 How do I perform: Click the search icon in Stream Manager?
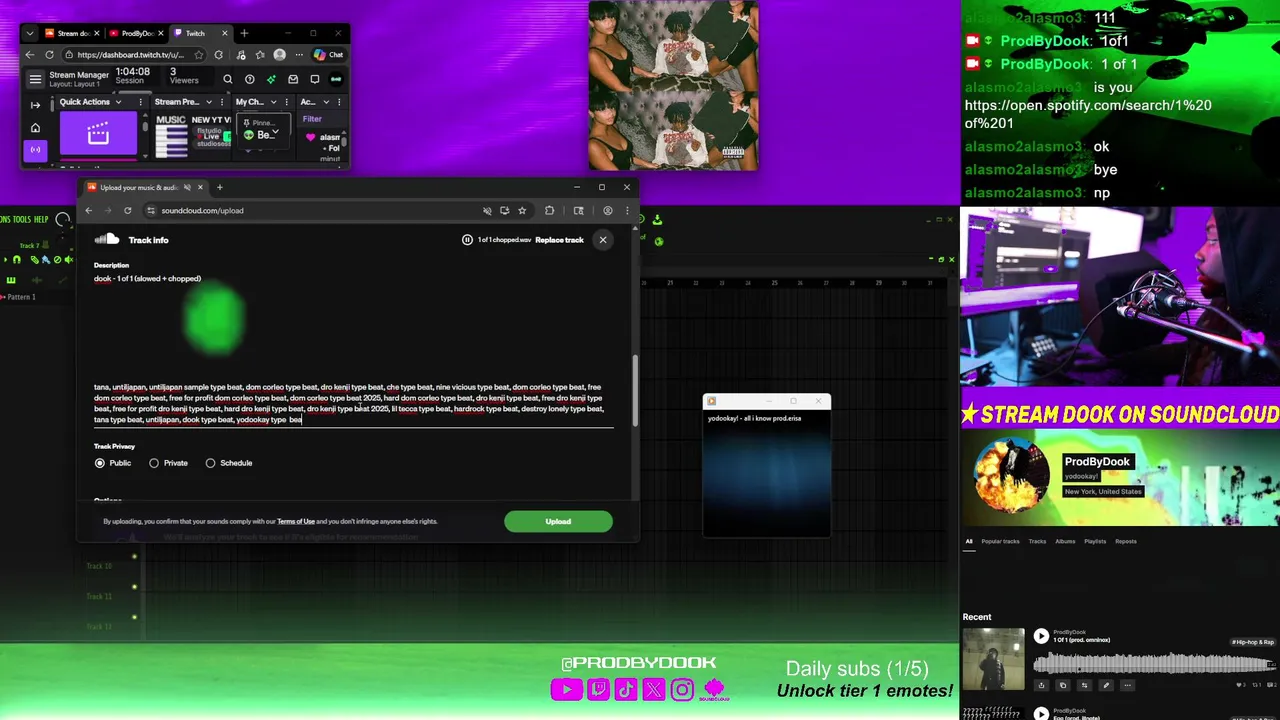[228, 79]
